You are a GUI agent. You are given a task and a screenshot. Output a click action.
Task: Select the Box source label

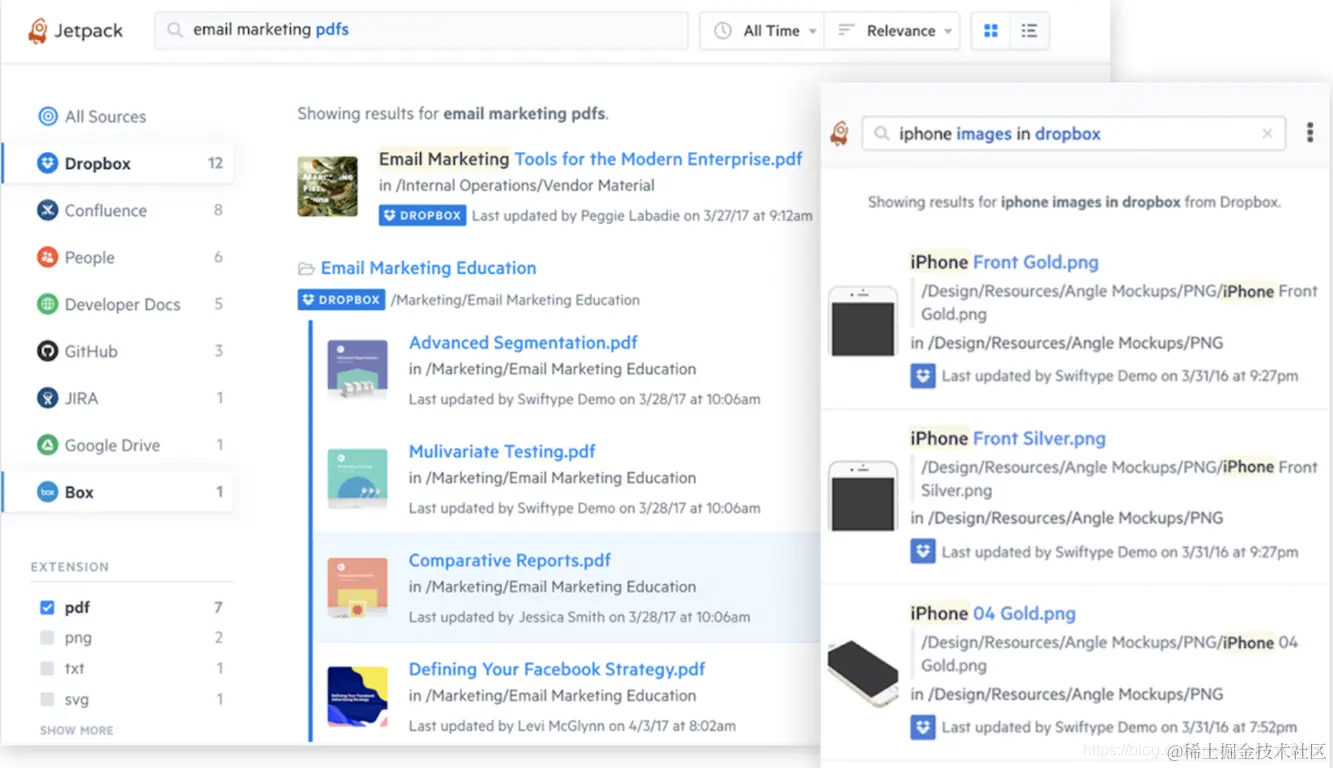(x=79, y=492)
